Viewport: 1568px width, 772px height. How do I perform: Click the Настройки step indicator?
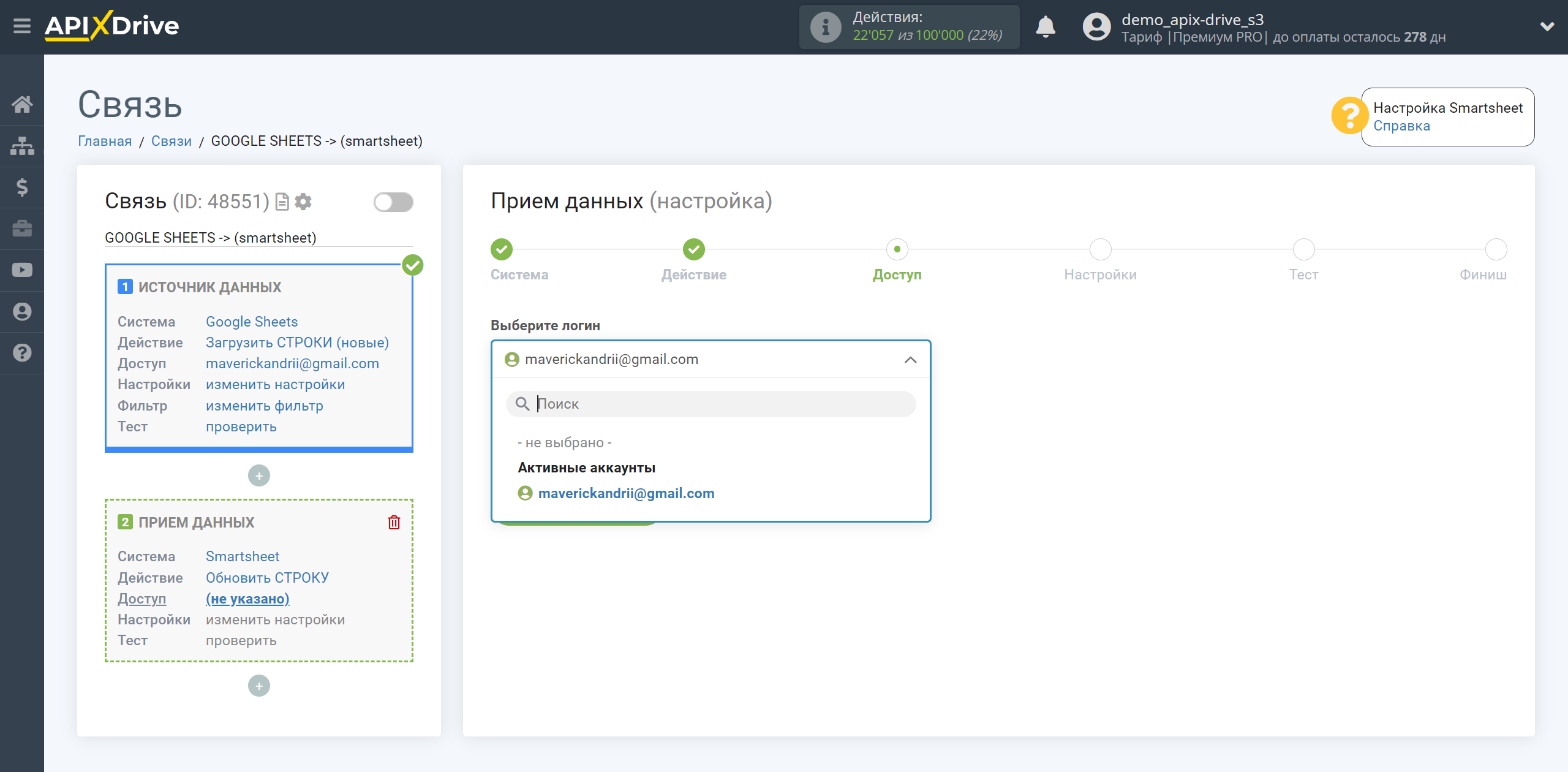pyautogui.click(x=1099, y=248)
